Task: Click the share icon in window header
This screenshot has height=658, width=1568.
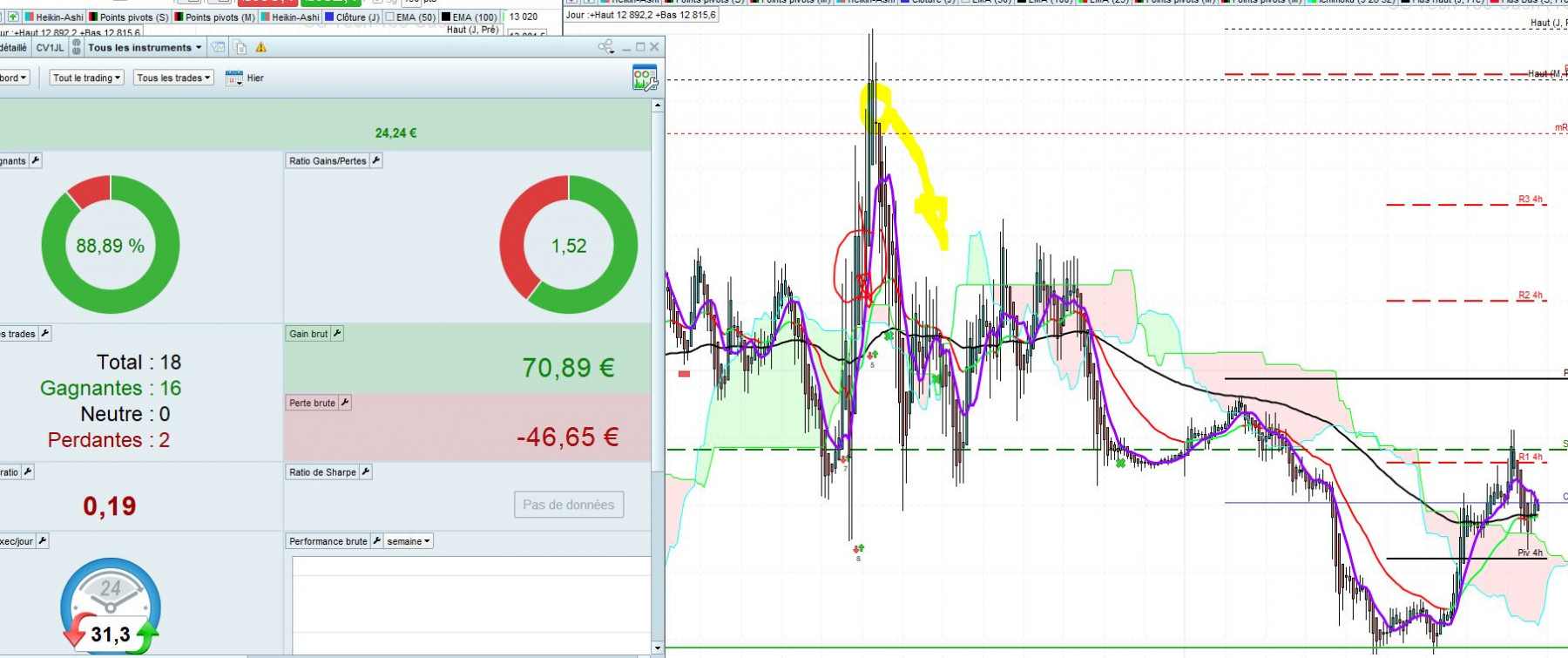Action: [x=606, y=47]
